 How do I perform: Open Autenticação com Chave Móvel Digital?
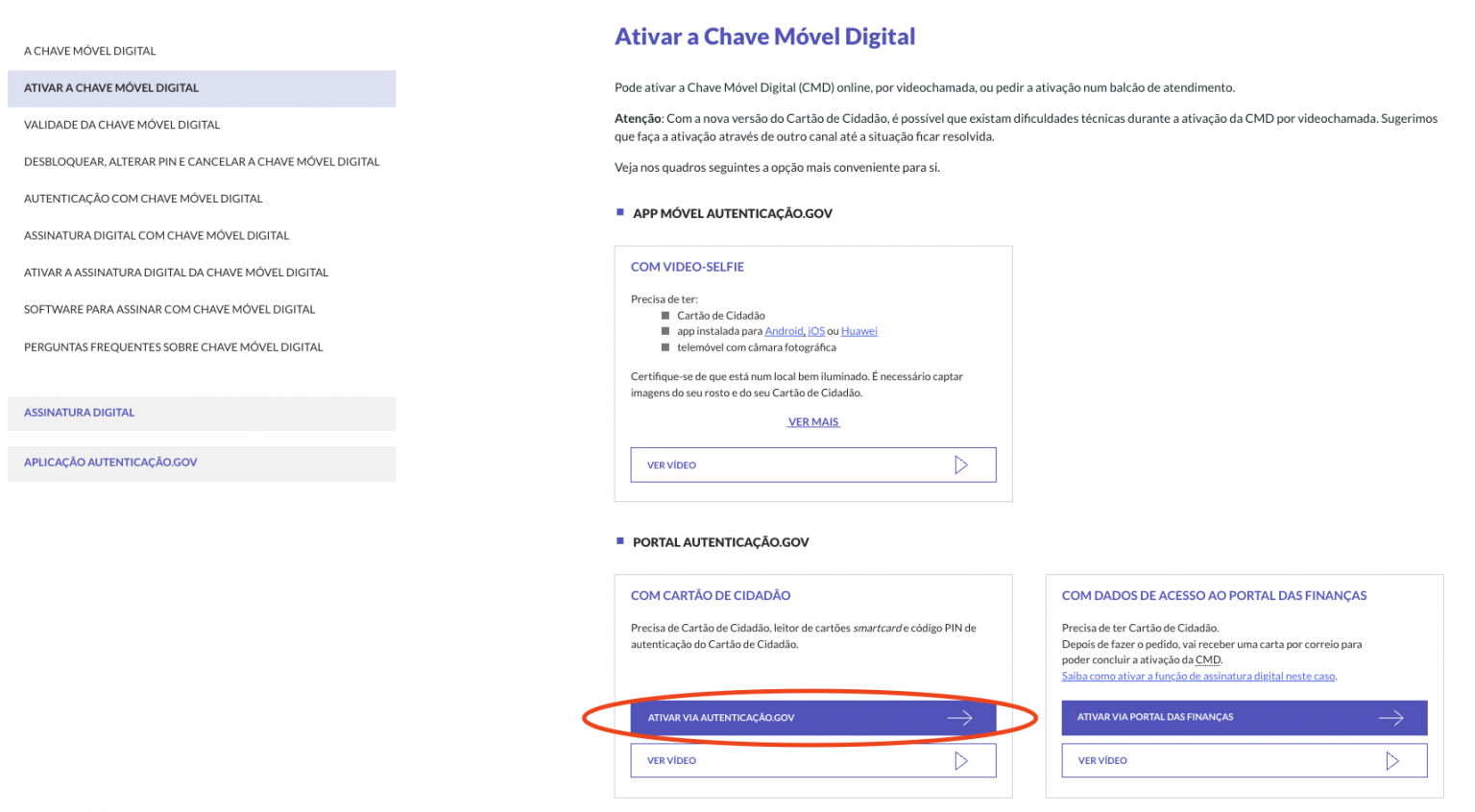tap(143, 199)
